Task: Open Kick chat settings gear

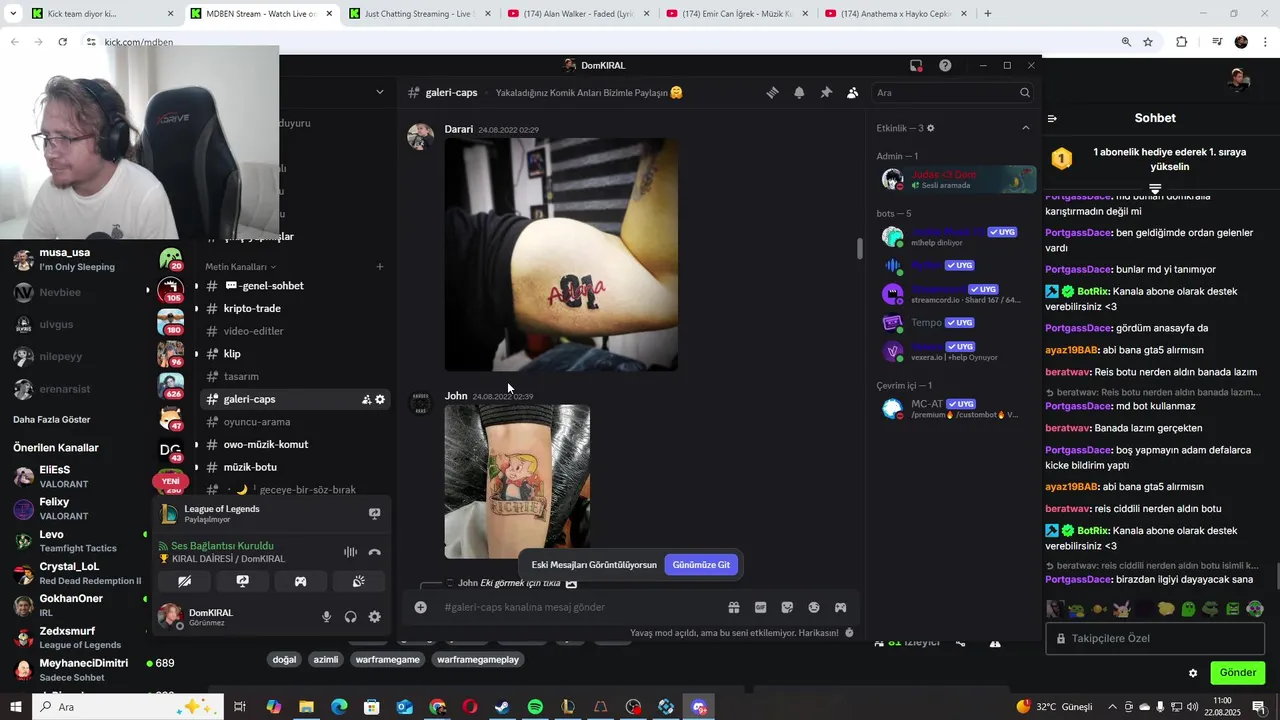Action: [x=1193, y=673]
